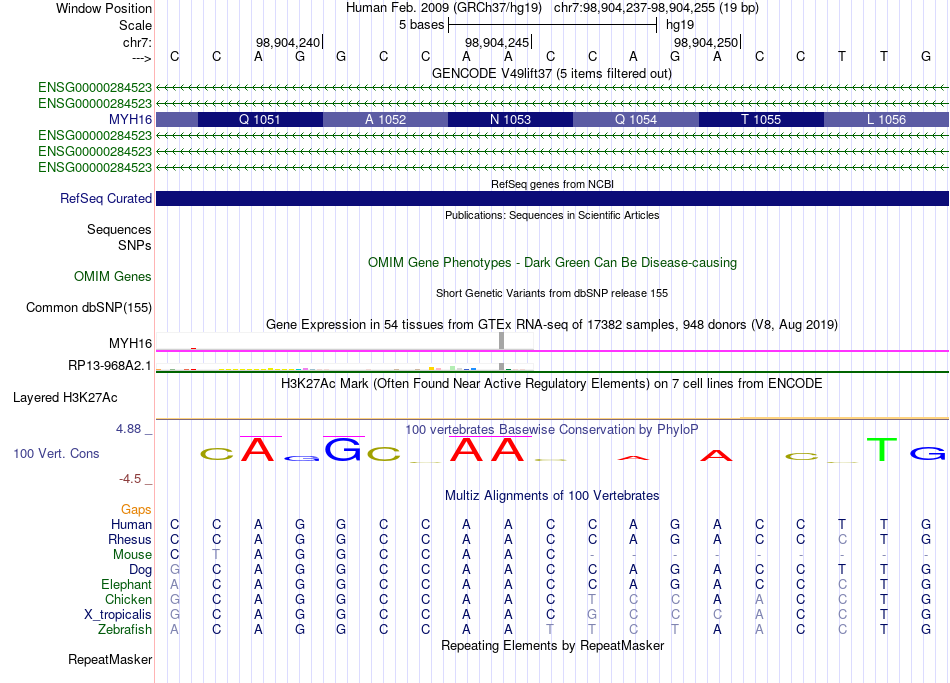Click the RefSeq Curated track label
Viewport: 950px width, 683px height.
coord(106,198)
